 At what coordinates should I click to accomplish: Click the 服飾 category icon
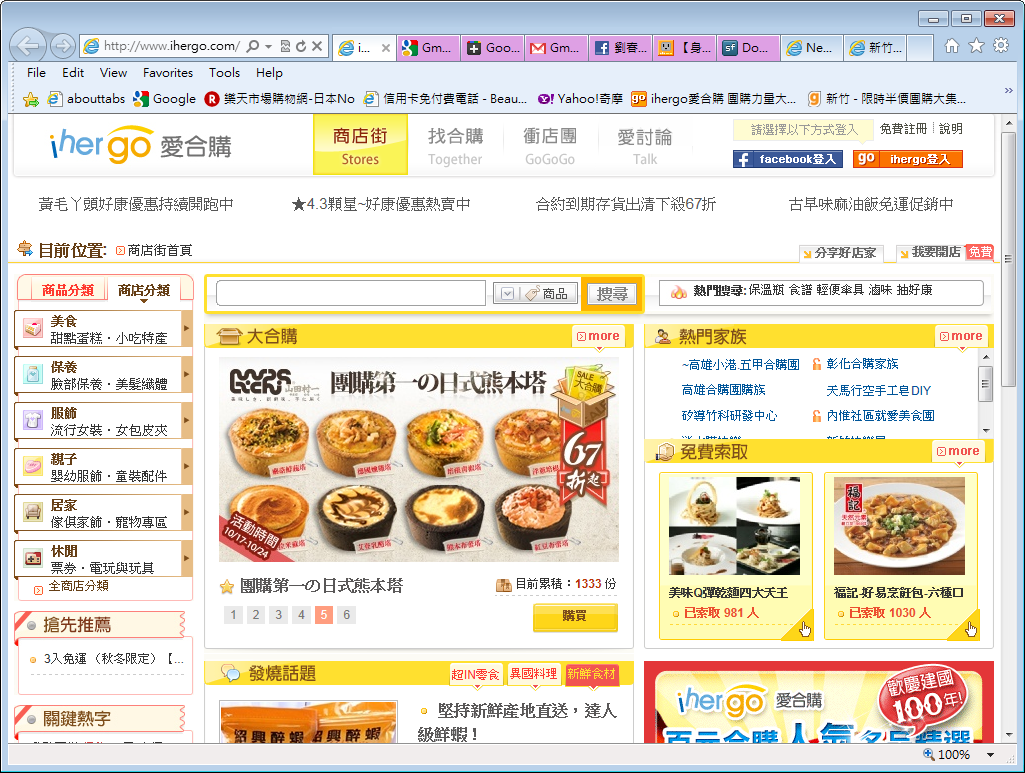33,419
